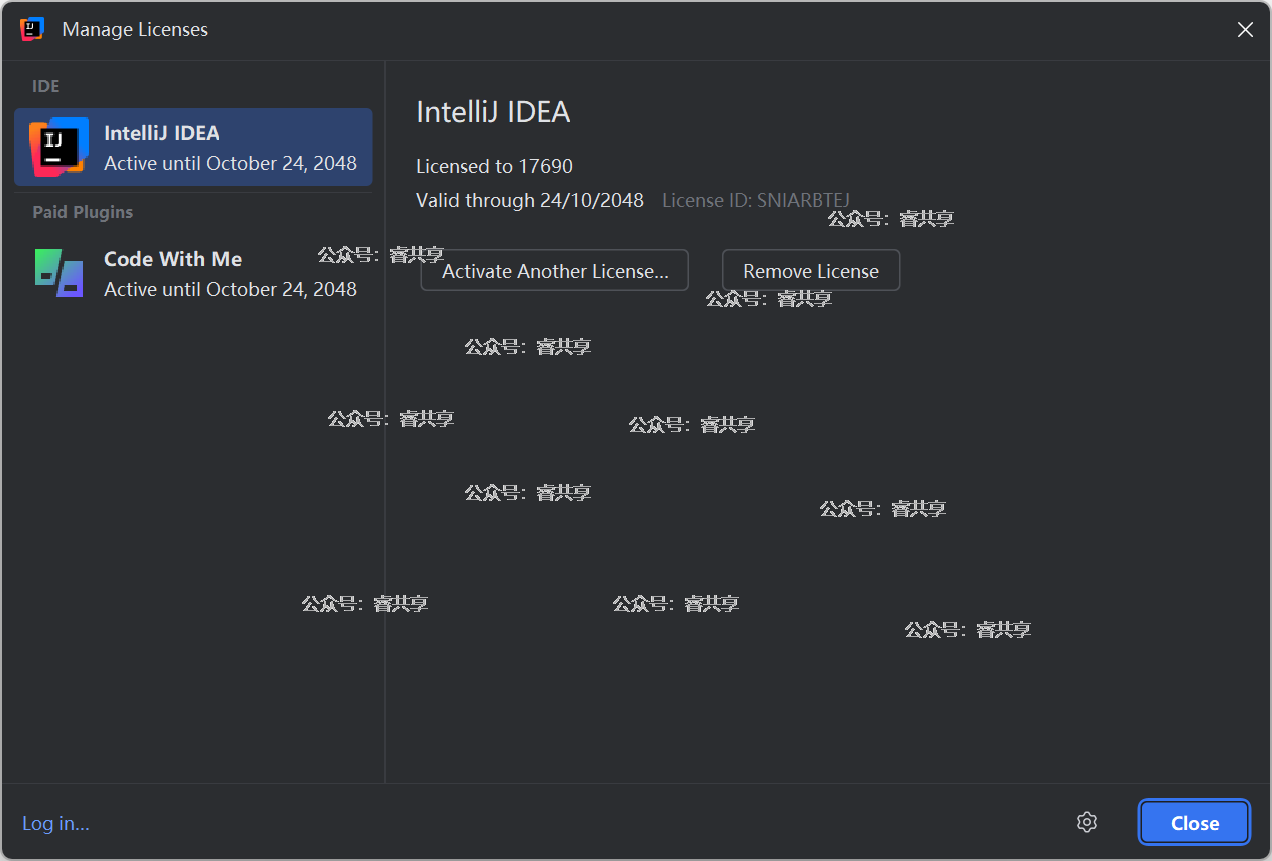Click the Manage Licenses title text

tap(135, 29)
